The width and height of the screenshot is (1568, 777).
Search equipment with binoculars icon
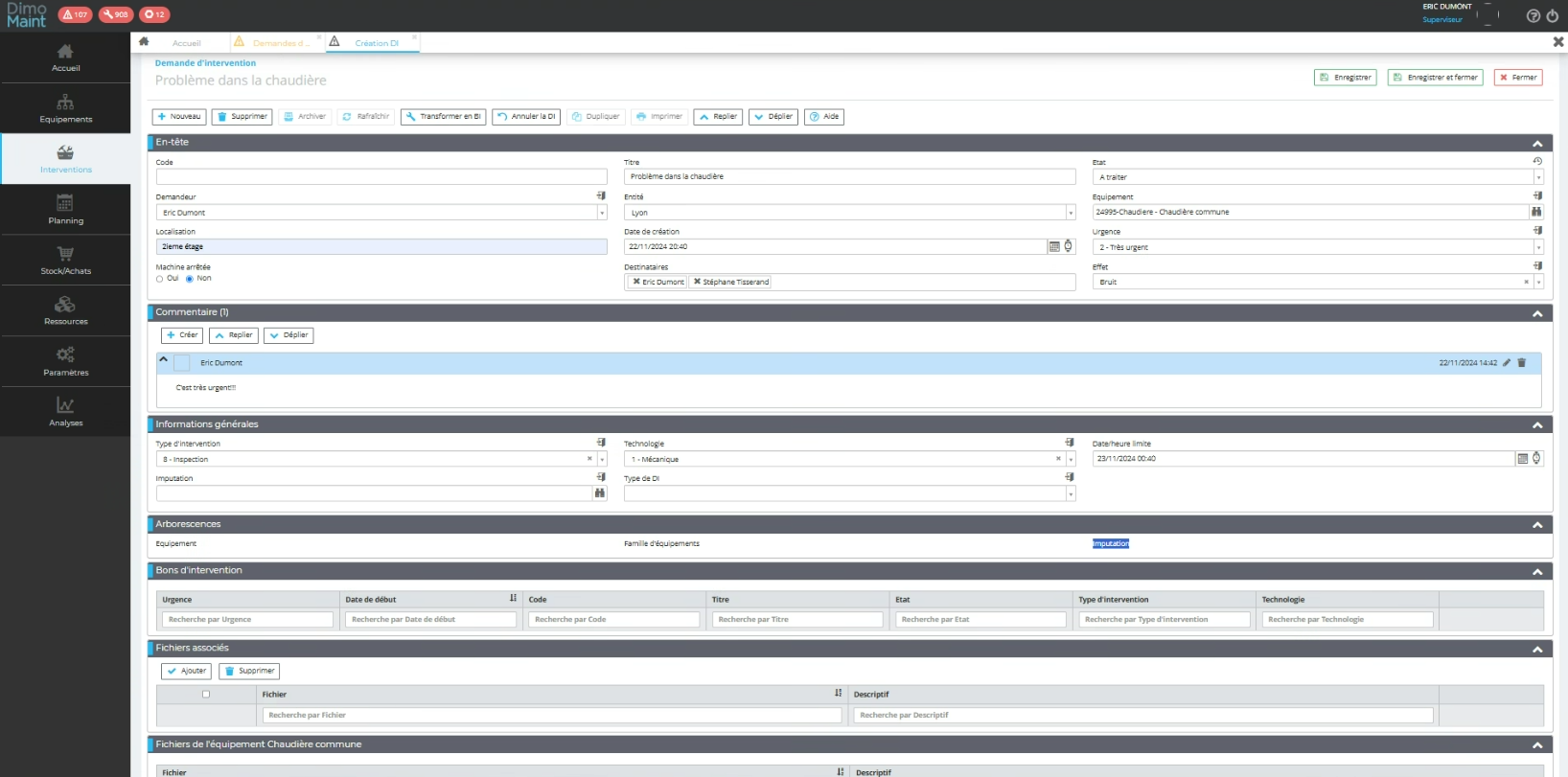(x=1536, y=212)
